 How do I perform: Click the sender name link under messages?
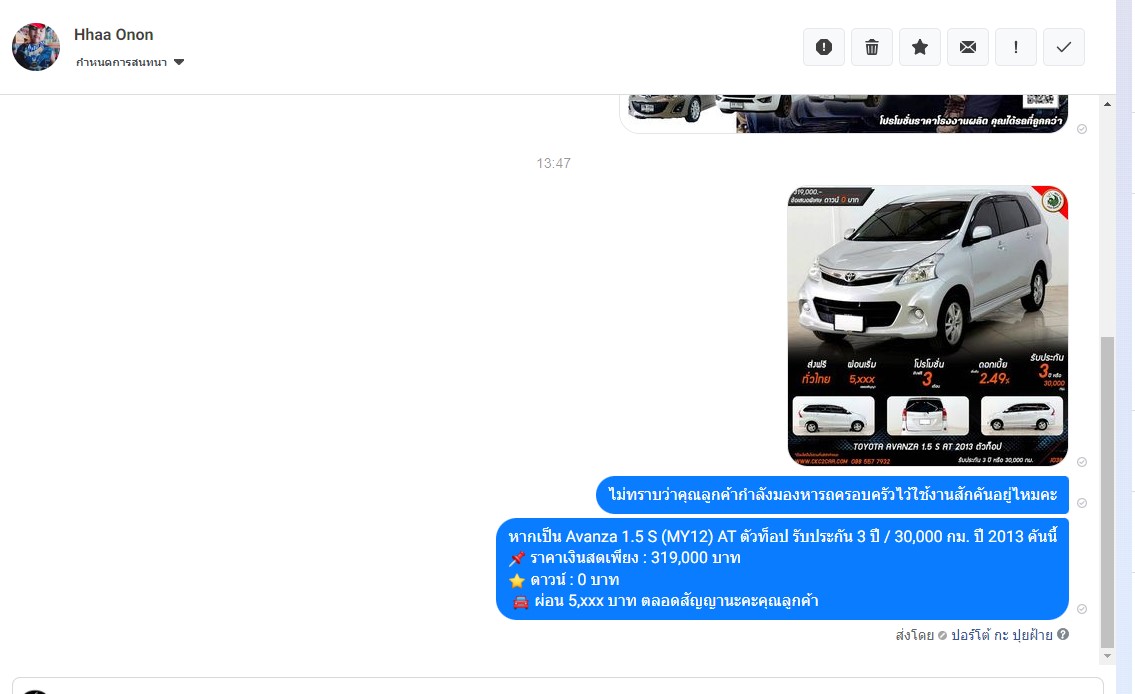point(1001,635)
